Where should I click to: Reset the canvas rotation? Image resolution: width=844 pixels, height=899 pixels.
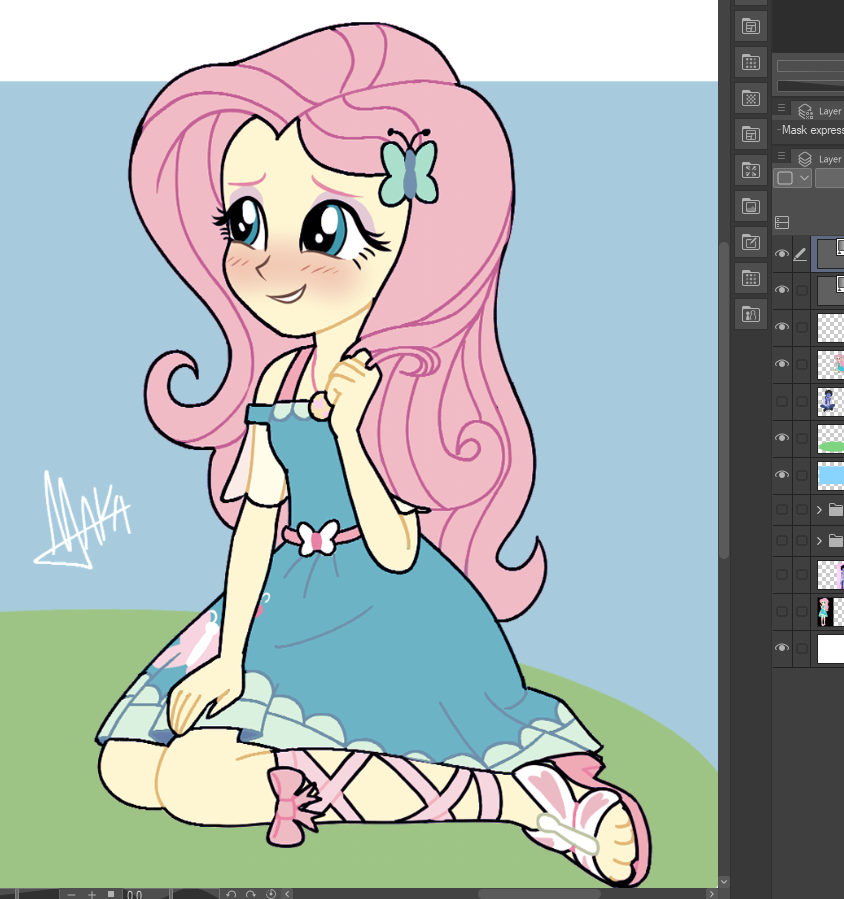coord(271,894)
